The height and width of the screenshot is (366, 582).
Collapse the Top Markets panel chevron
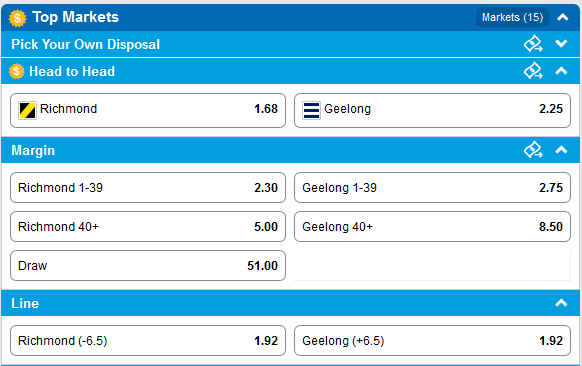[562, 17]
